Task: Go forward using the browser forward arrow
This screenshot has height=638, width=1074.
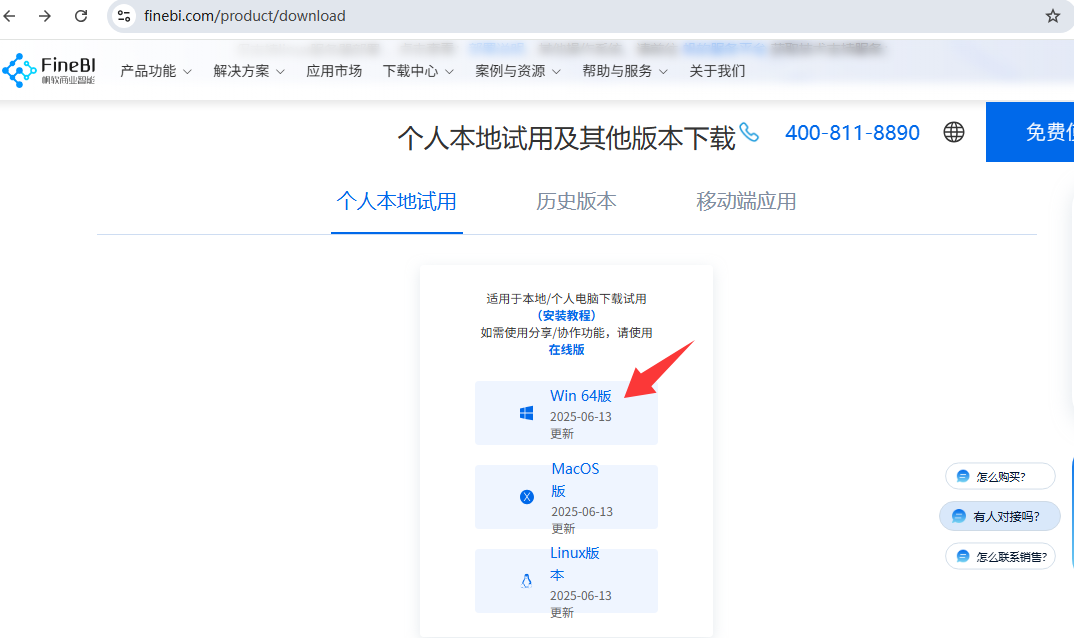Action: tap(45, 16)
